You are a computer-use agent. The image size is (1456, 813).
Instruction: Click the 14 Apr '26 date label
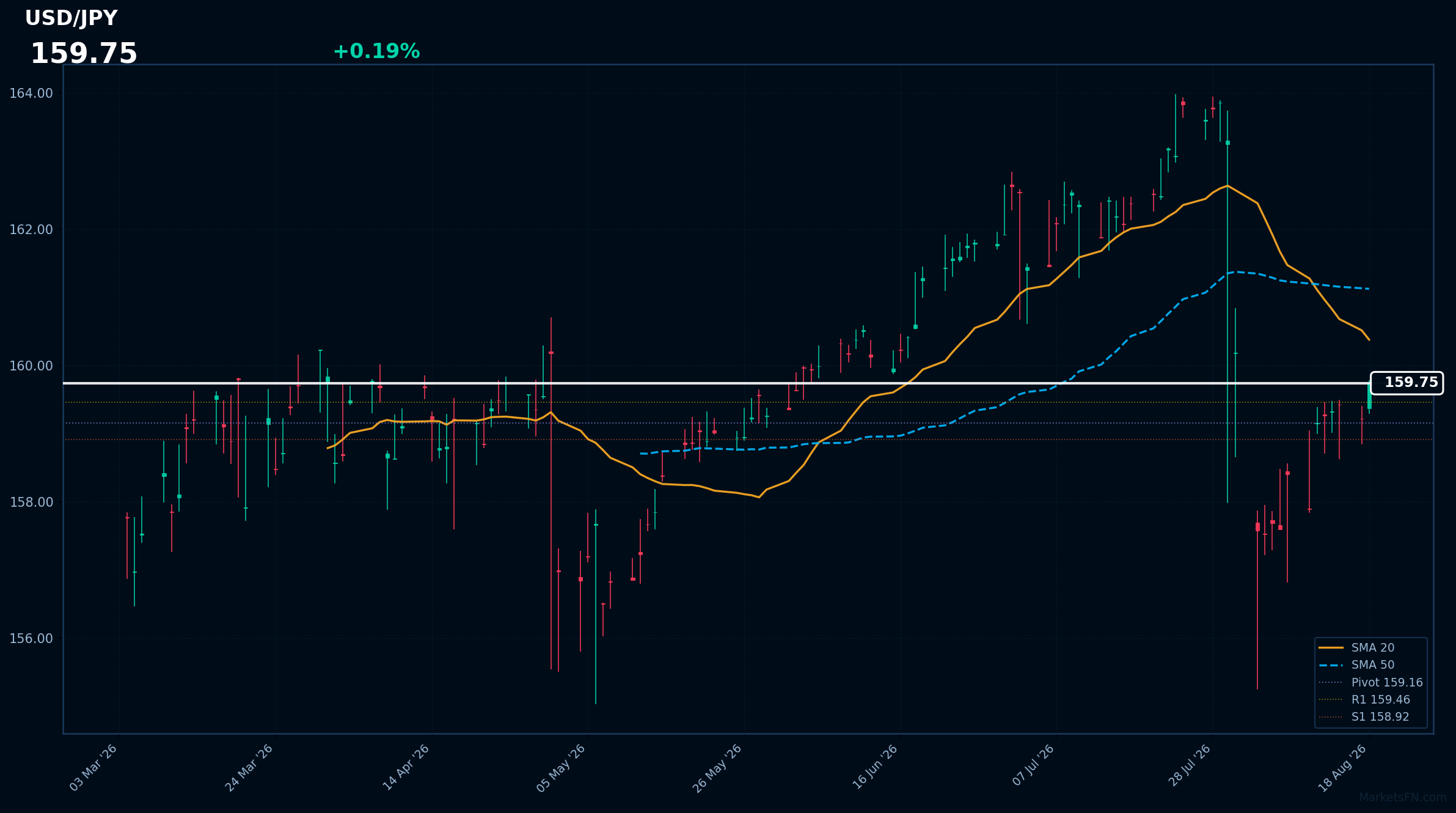coord(406,768)
